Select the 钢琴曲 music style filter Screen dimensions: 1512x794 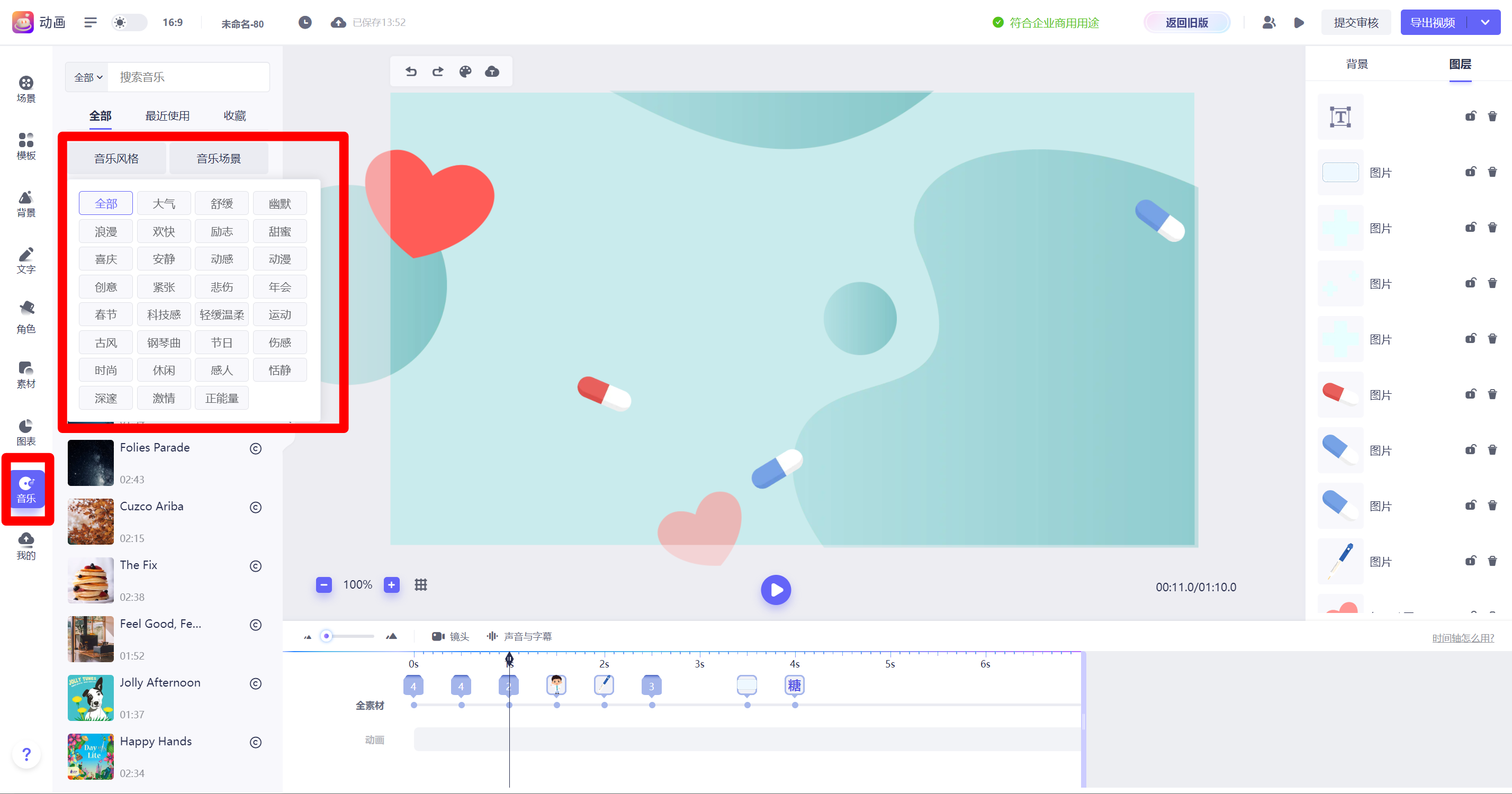164,342
